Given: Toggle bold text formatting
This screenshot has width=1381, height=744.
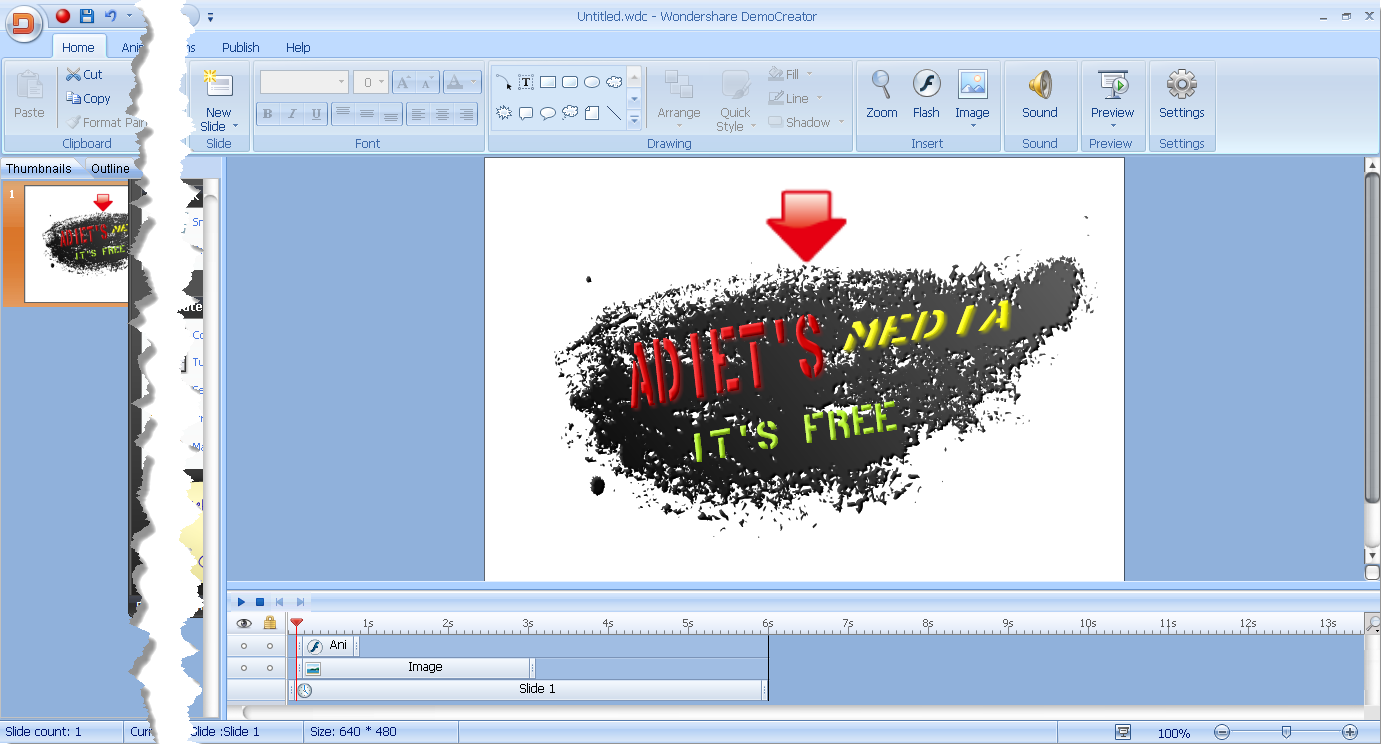Looking at the screenshot, I should click(267, 114).
